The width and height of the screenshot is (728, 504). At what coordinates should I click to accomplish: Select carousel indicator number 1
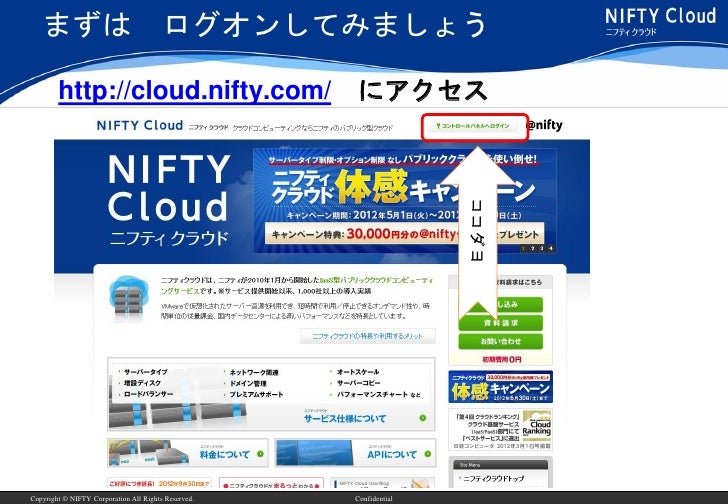pos(523,248)
